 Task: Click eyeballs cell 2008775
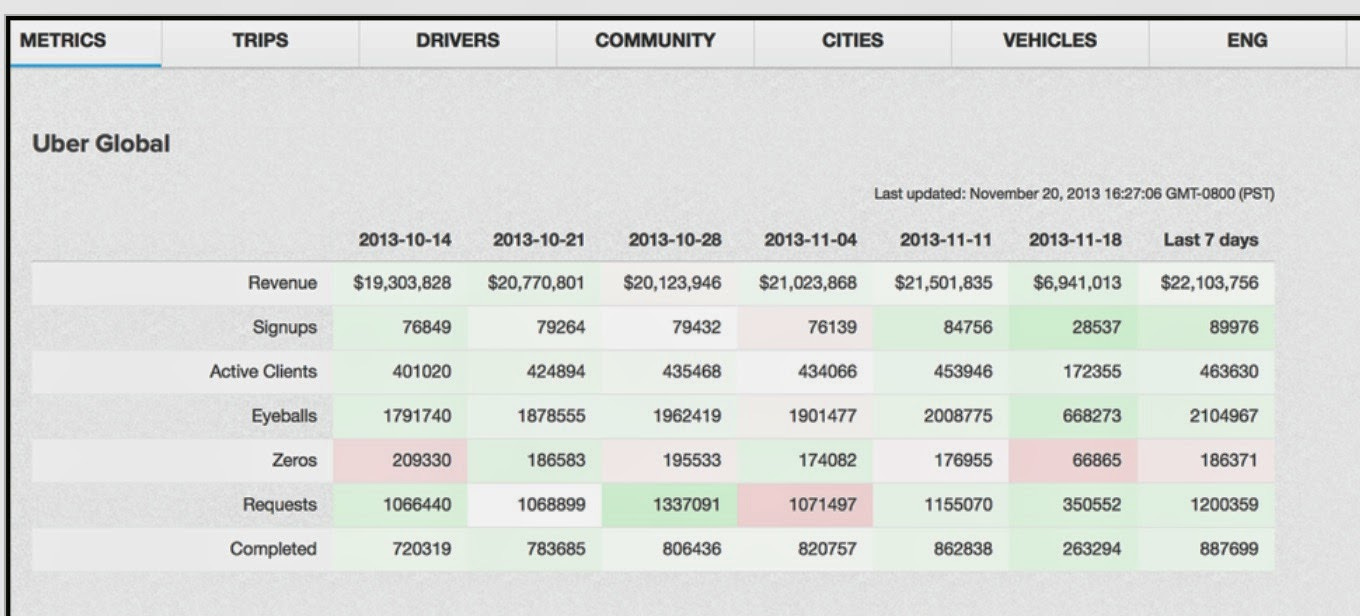pos(941,416)
